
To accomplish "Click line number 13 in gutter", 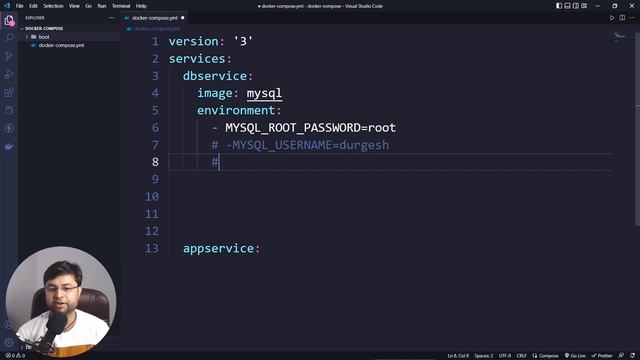I will [151, 248].
